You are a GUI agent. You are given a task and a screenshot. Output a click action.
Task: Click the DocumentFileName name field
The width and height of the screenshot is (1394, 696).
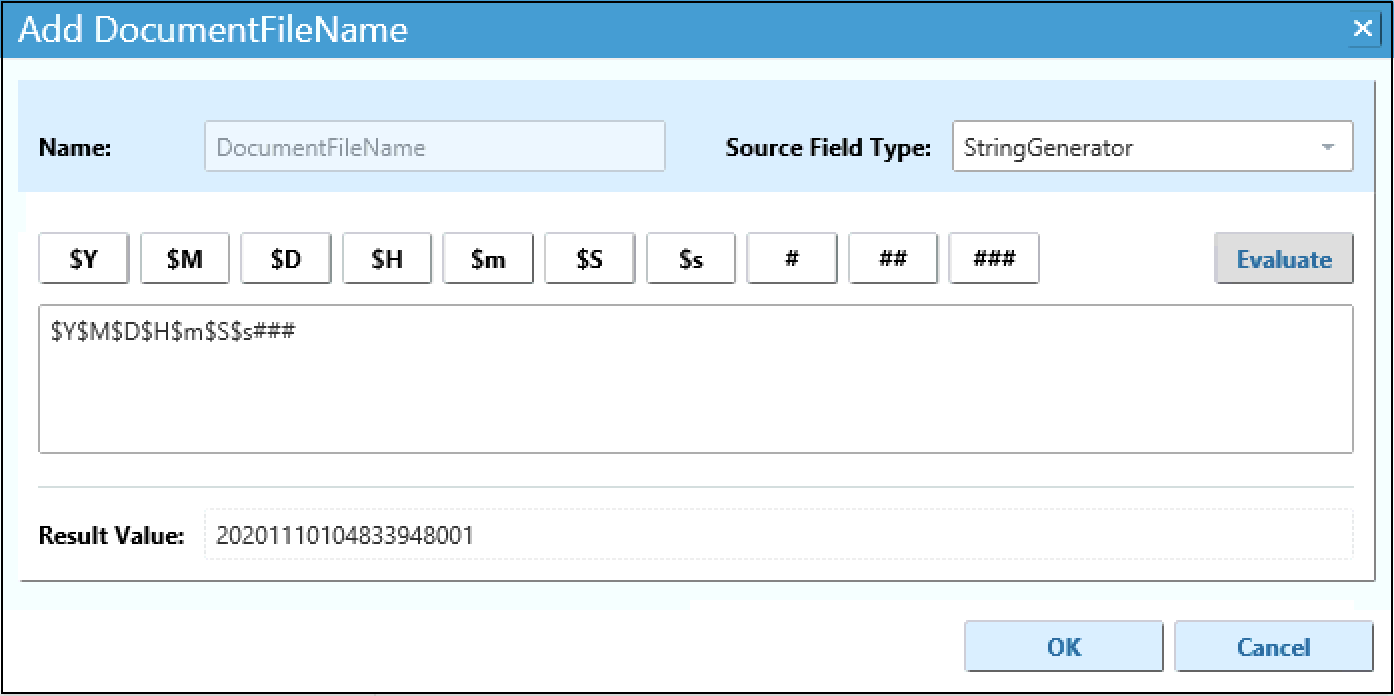point(434,147)
